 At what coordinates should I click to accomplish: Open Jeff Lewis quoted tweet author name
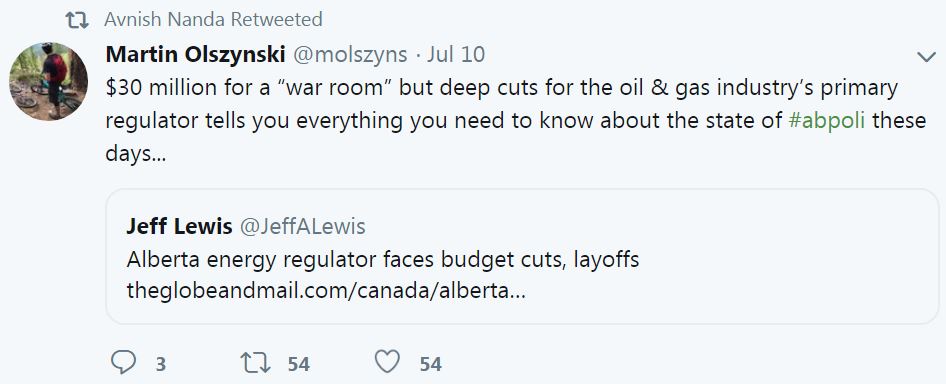(x=179, y=226)
